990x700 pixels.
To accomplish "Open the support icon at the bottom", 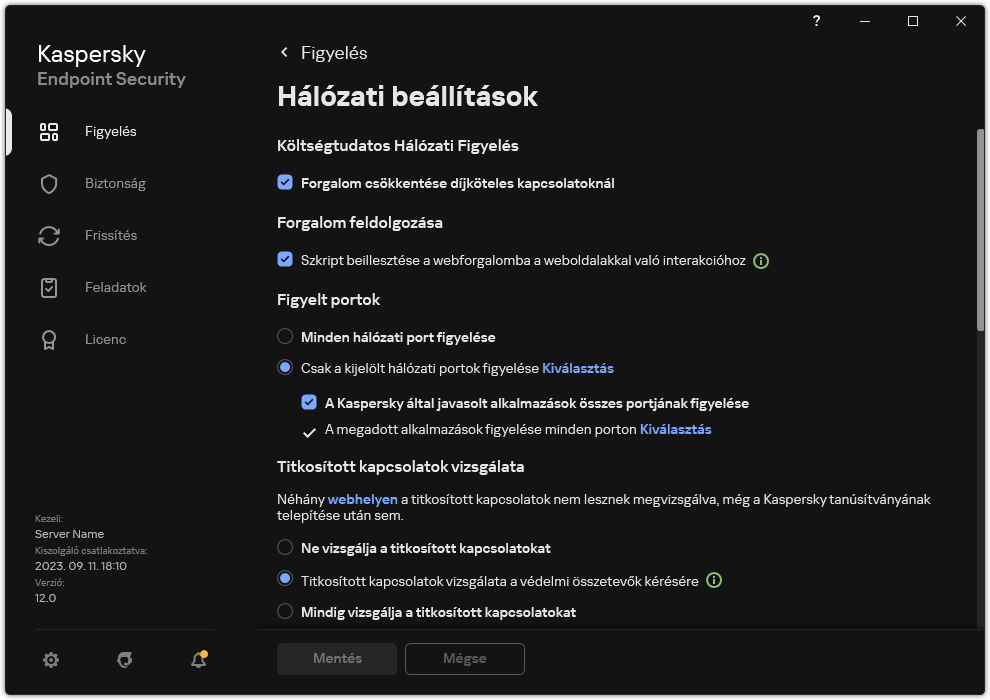I will (124, 660).
